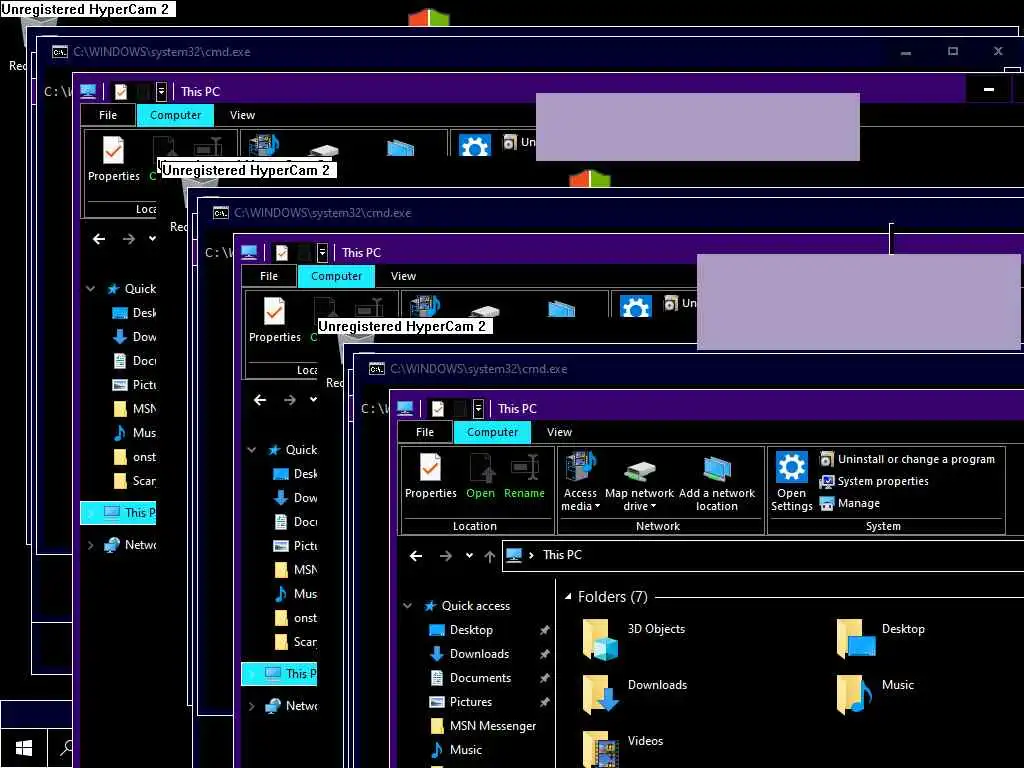1024x768 pixels.
Task: Go back in rear This PC window
Action: point(99,239)
